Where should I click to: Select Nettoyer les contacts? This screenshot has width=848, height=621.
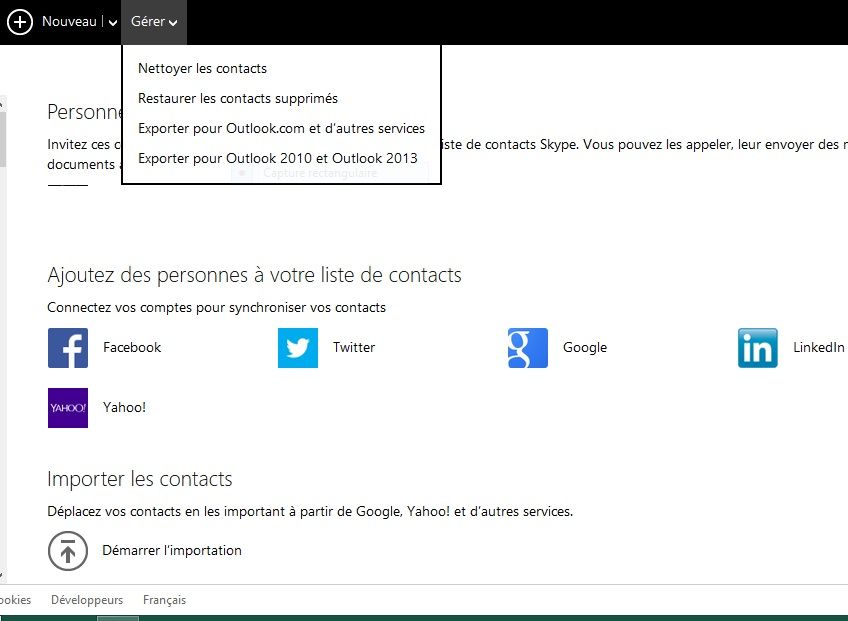point(202,68)
